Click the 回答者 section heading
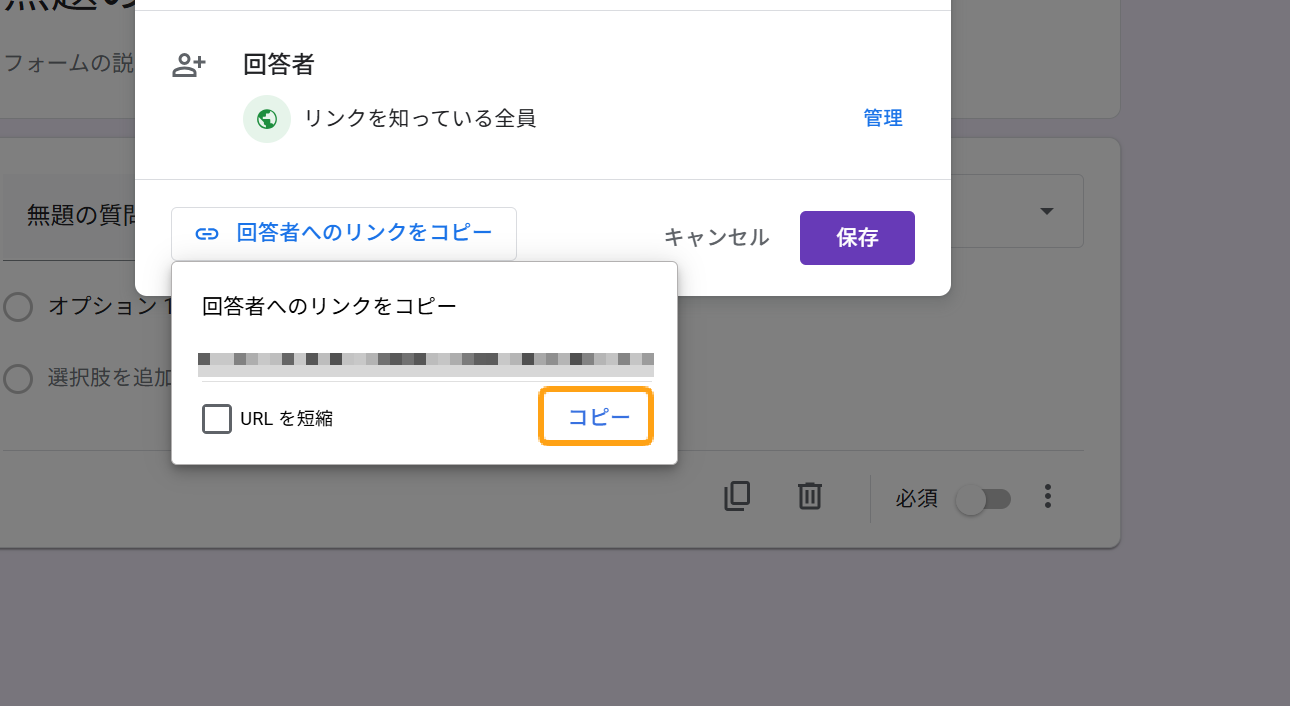The height and width of the screenshot is (706, 1290). coord(279,65)
